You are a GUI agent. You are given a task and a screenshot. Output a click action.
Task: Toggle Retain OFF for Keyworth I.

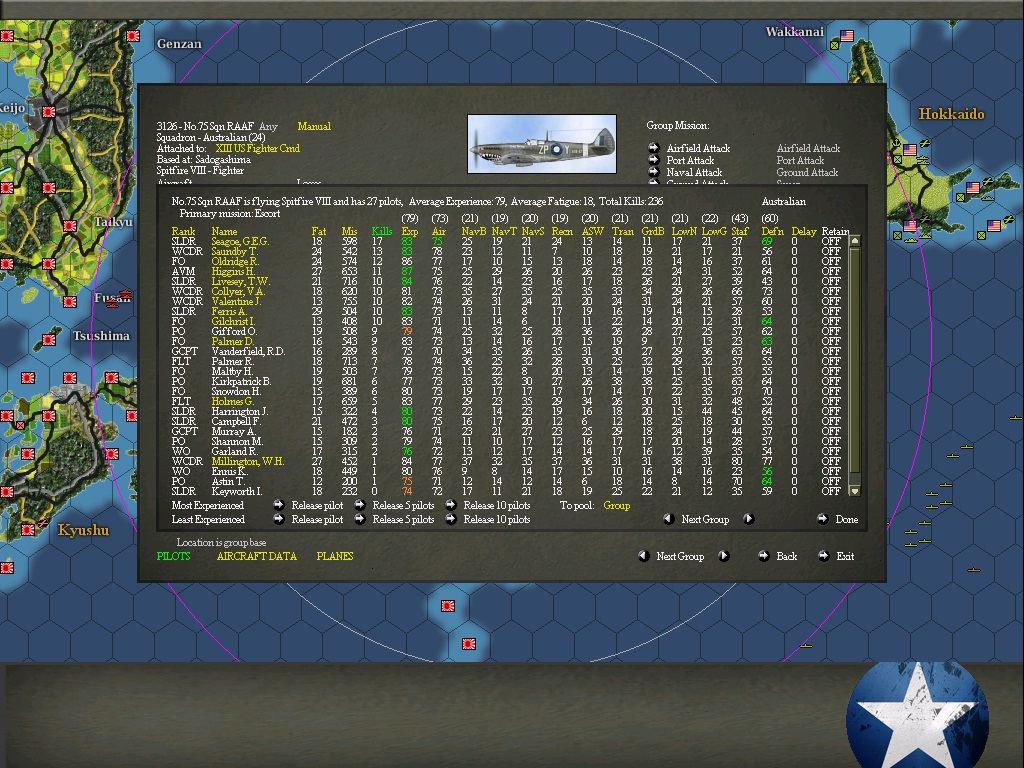(x=831, y=491)
